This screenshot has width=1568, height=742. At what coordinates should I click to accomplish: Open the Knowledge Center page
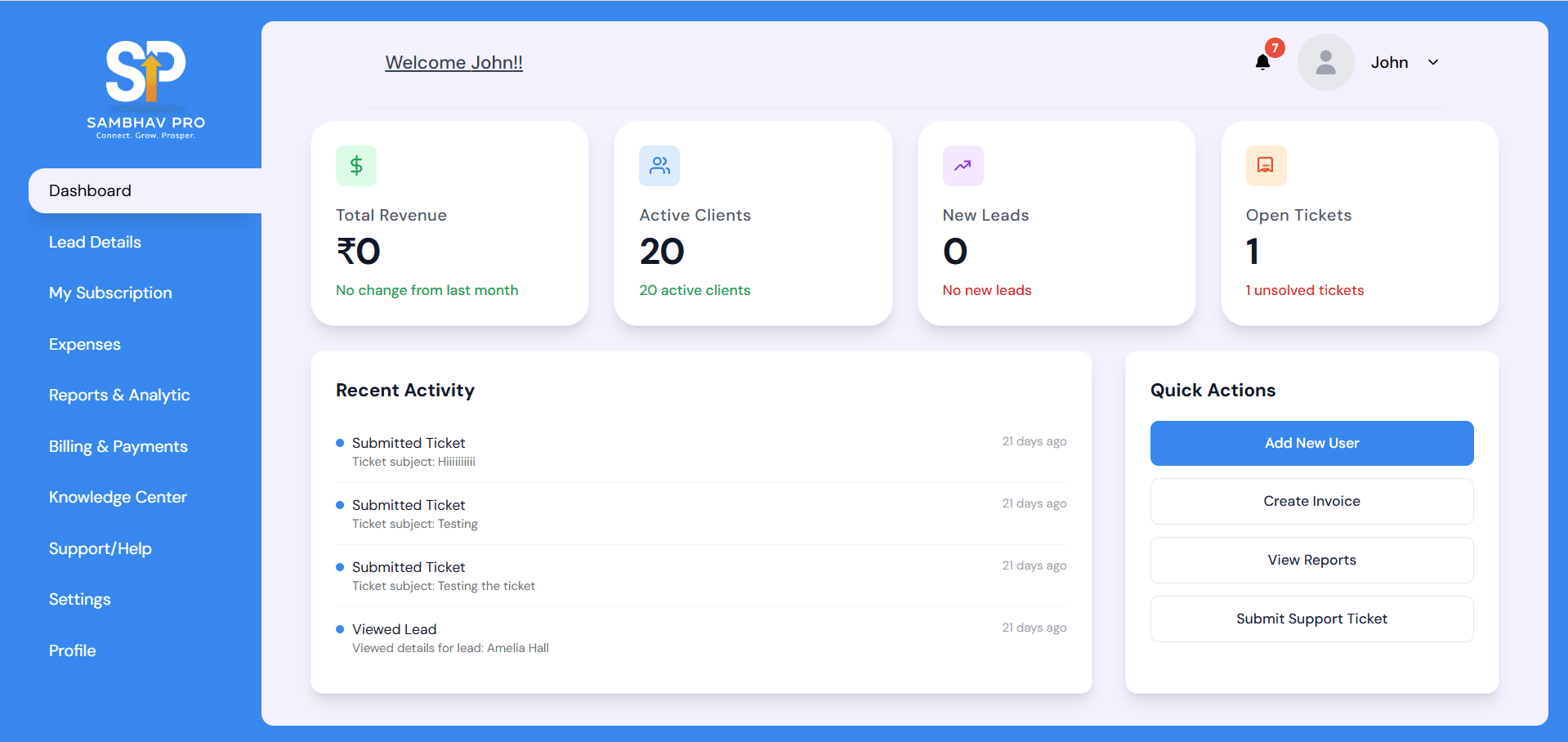[118, 497]
